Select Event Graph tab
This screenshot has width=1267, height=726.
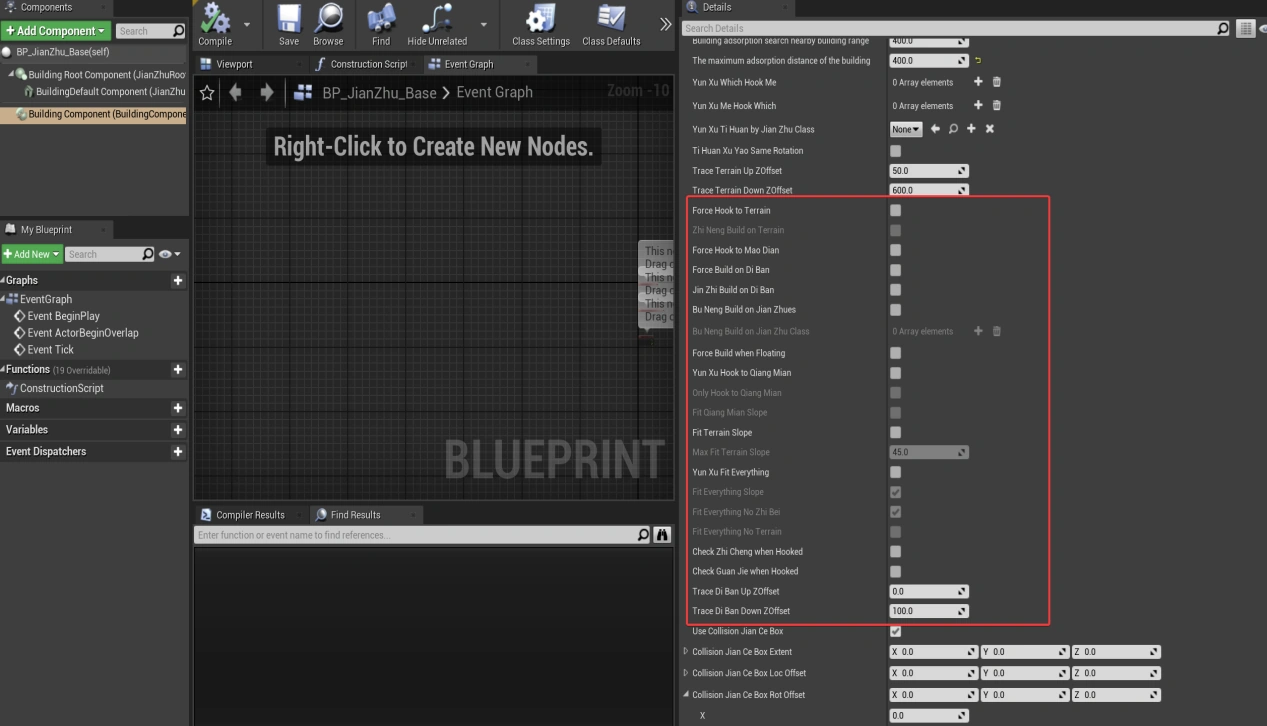point(469,64)
